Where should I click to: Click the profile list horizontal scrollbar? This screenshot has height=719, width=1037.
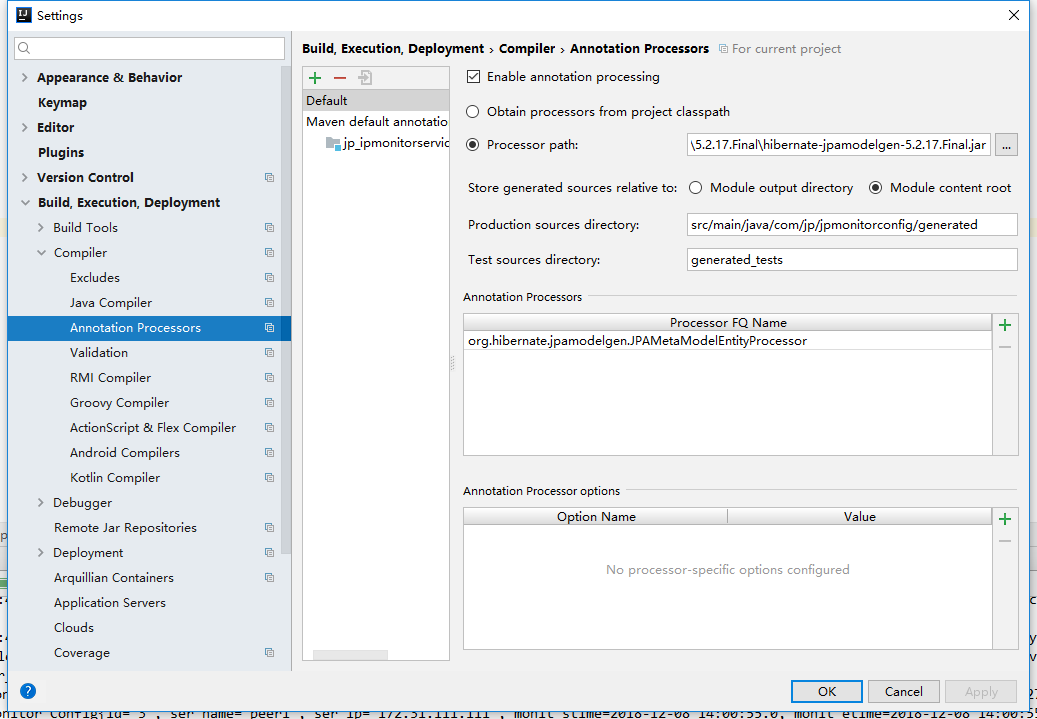[350, 655]
